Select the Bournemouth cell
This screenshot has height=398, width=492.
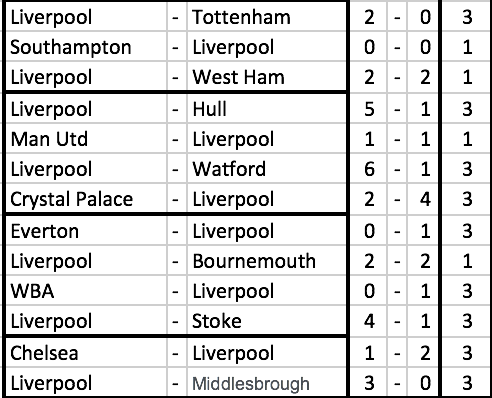(x=266, y=261)
